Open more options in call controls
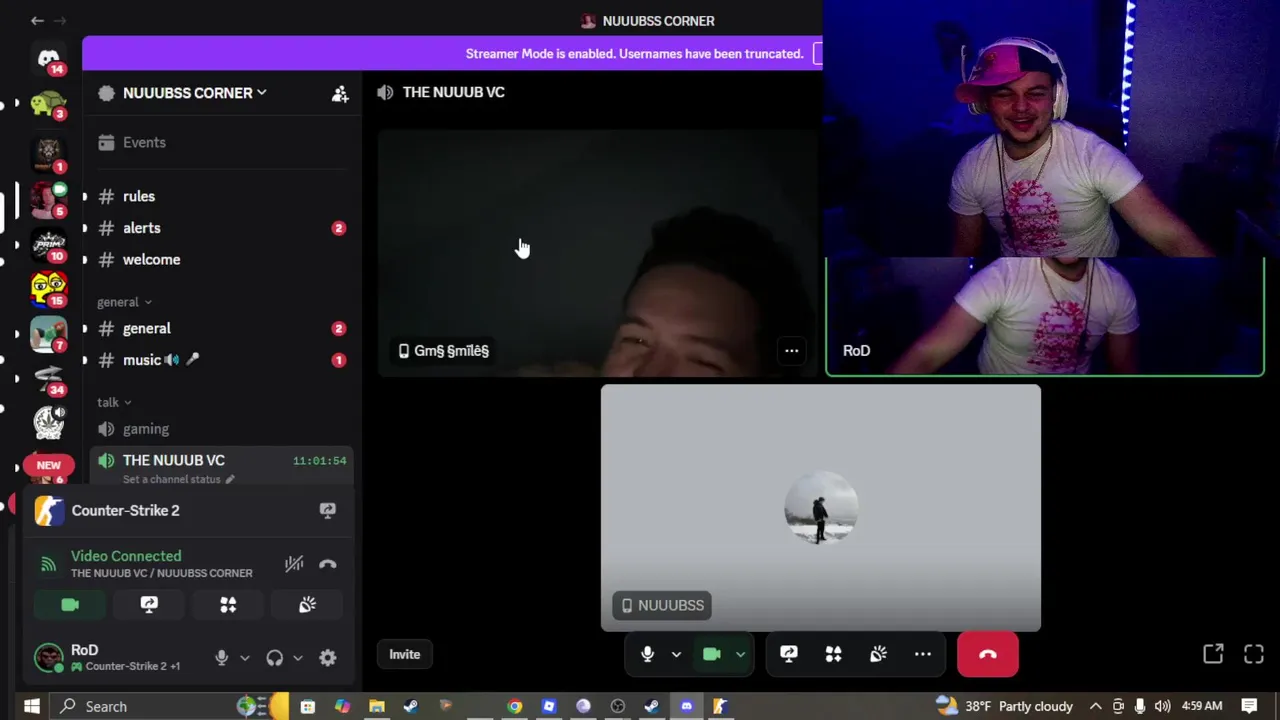 (x=922, y=654)
